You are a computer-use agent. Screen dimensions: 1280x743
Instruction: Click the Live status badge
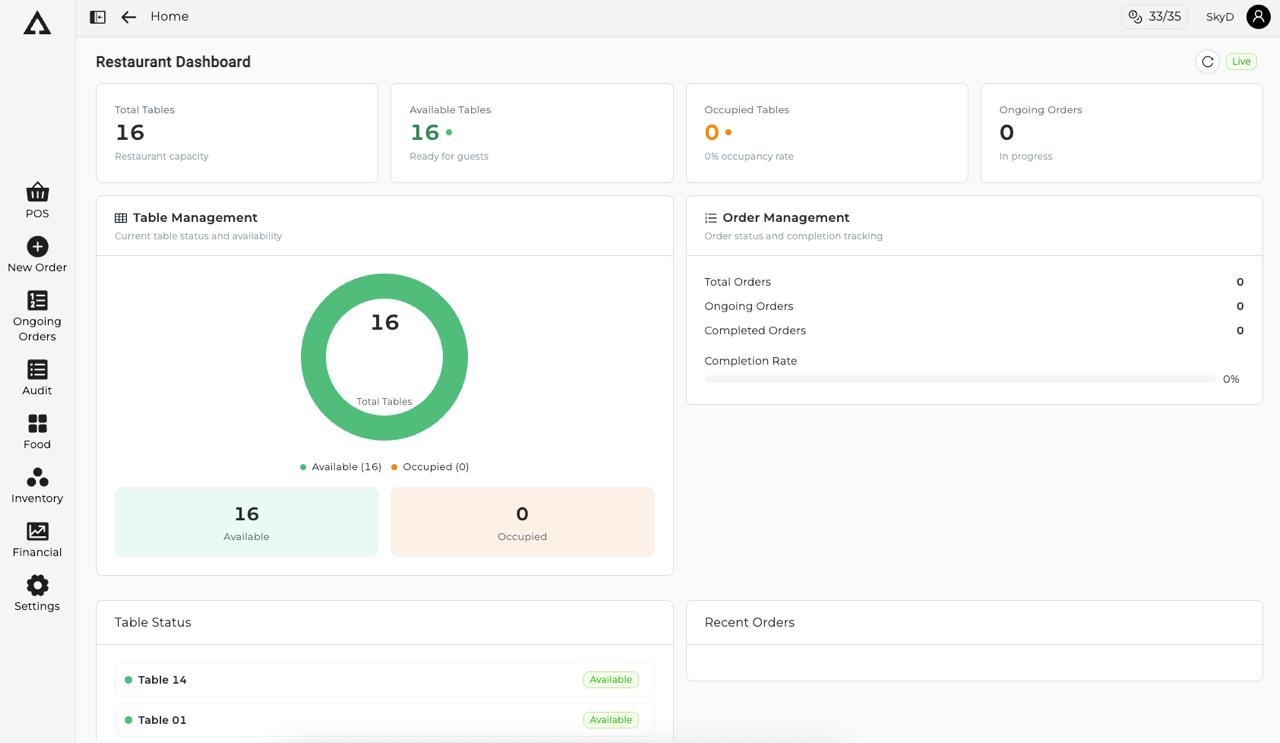(x=1241, y=62)
